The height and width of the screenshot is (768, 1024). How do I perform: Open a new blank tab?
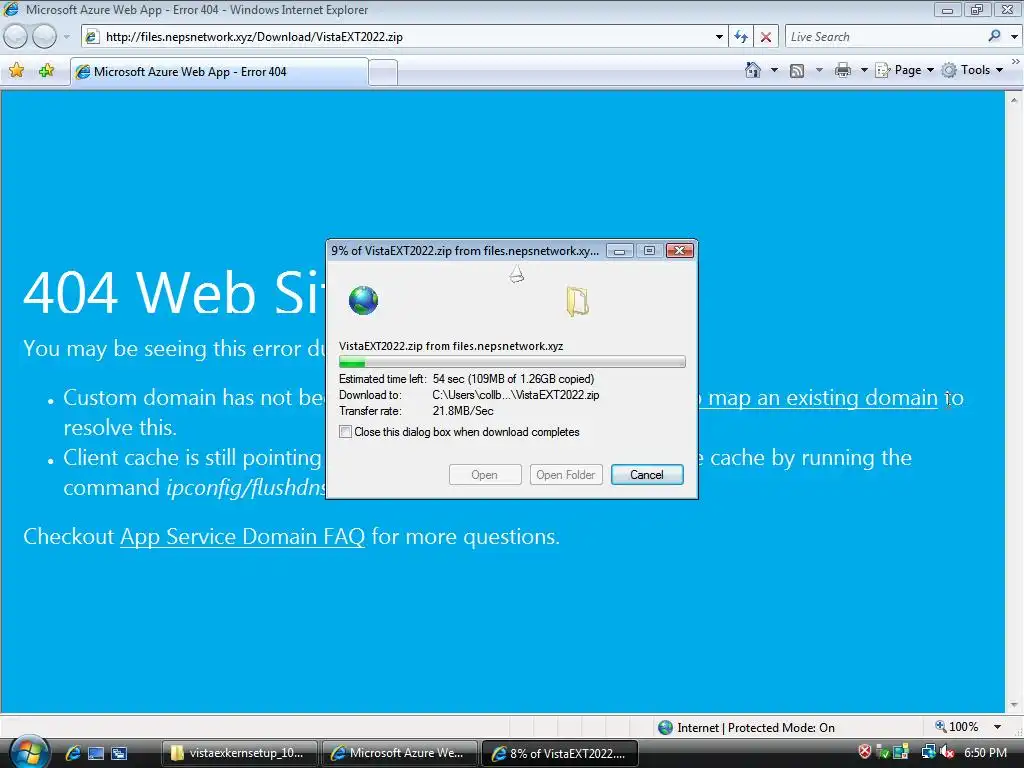click(383, 72)
